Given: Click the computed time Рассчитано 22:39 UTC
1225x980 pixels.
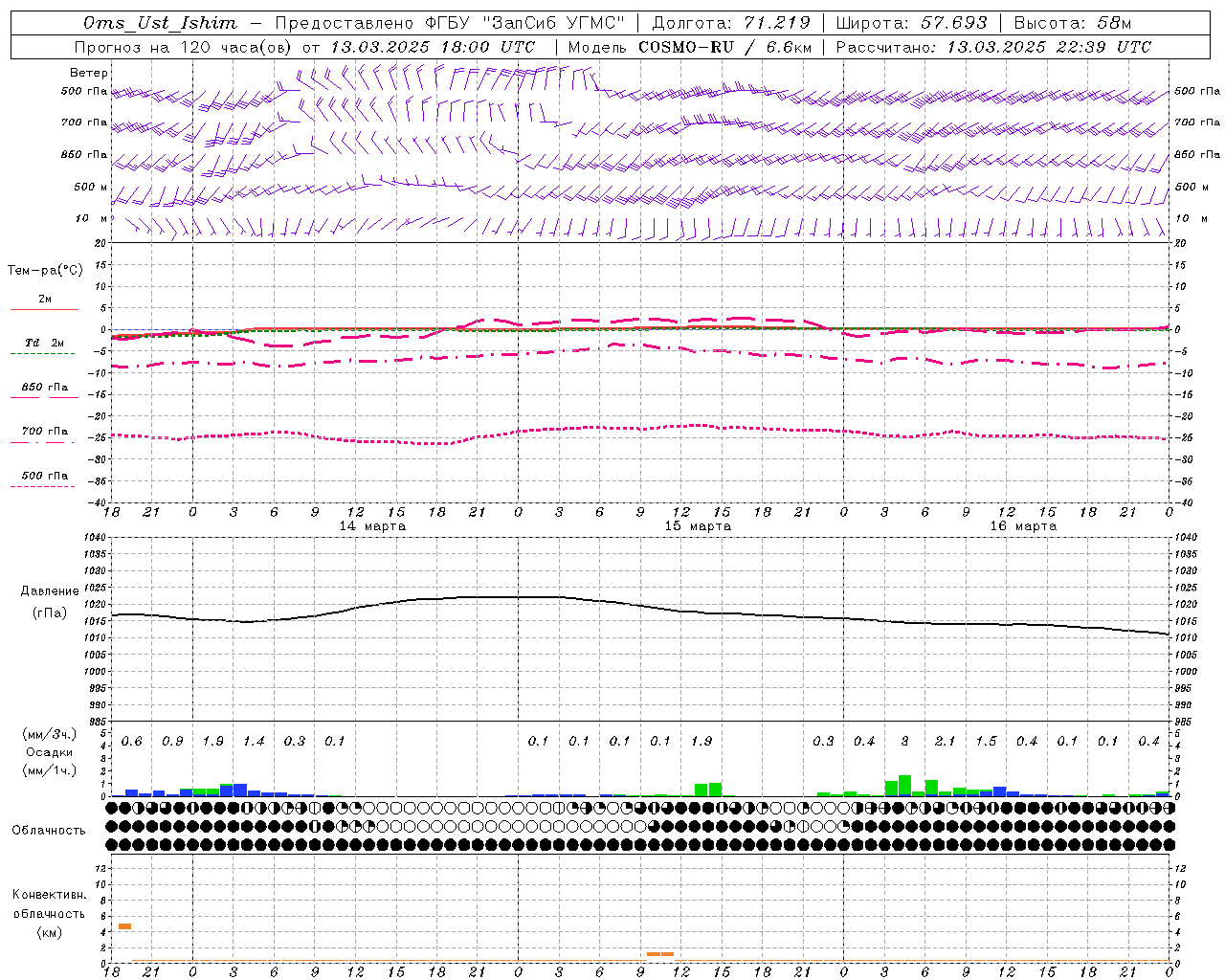Looking at the screenshot, I should pos(993,47).
